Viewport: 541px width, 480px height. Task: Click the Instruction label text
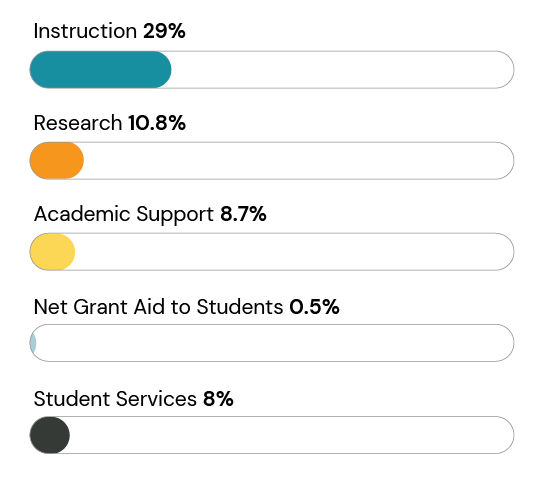(x=85, y=31)
